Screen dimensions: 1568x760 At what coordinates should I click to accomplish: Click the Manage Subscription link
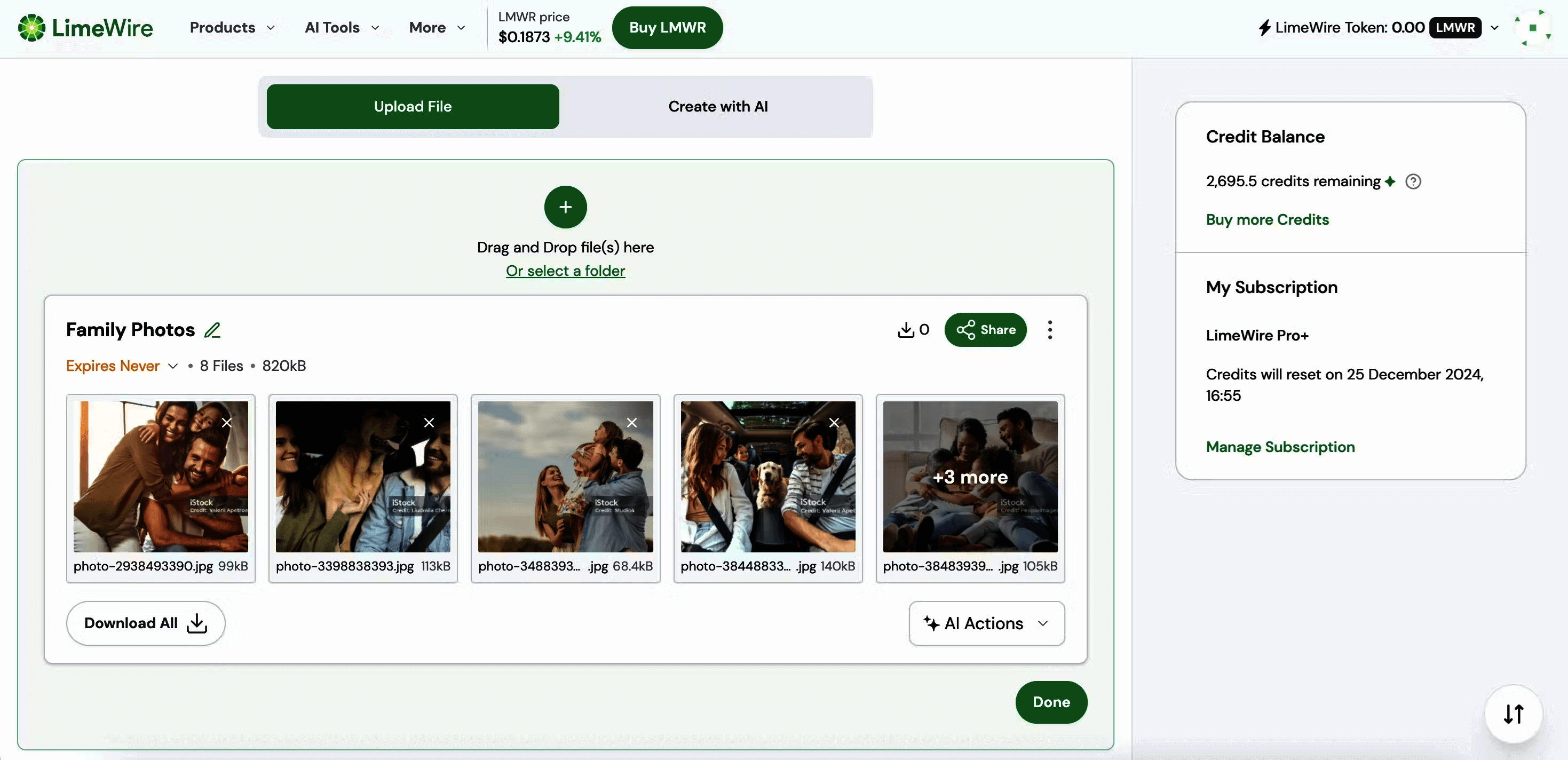tap(1279, 447)
